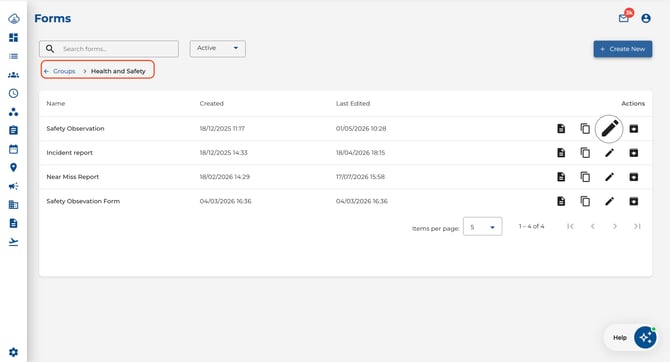Edit the Safety Observation form
The image size is (670, 362).
point(609,129)
